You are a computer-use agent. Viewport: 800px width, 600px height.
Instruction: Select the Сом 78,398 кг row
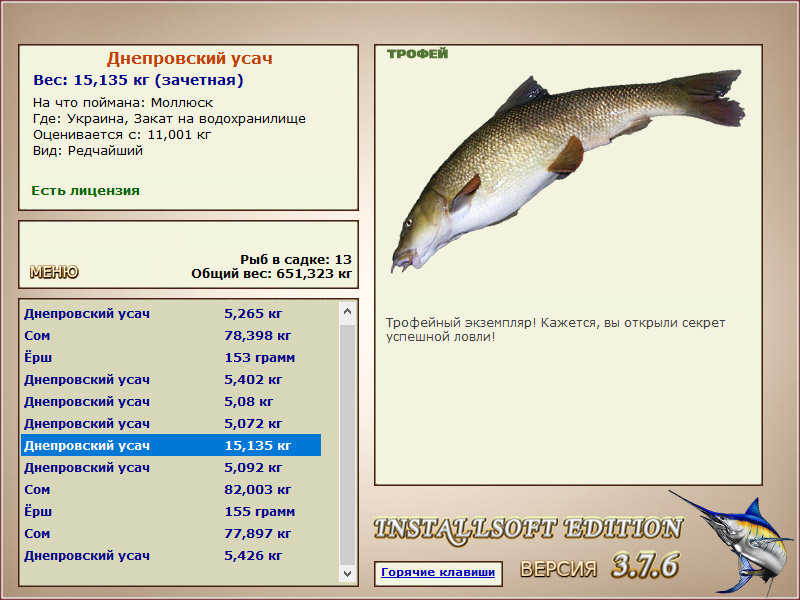(x=171, y=335)
